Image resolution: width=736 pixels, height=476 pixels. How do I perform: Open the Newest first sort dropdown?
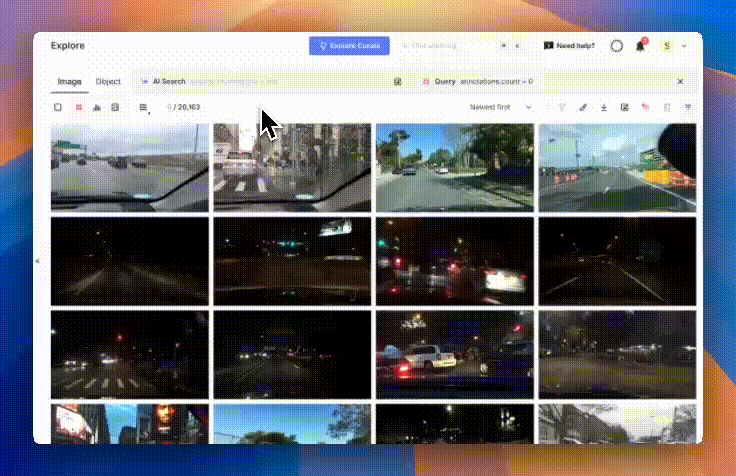pos(501,107)
